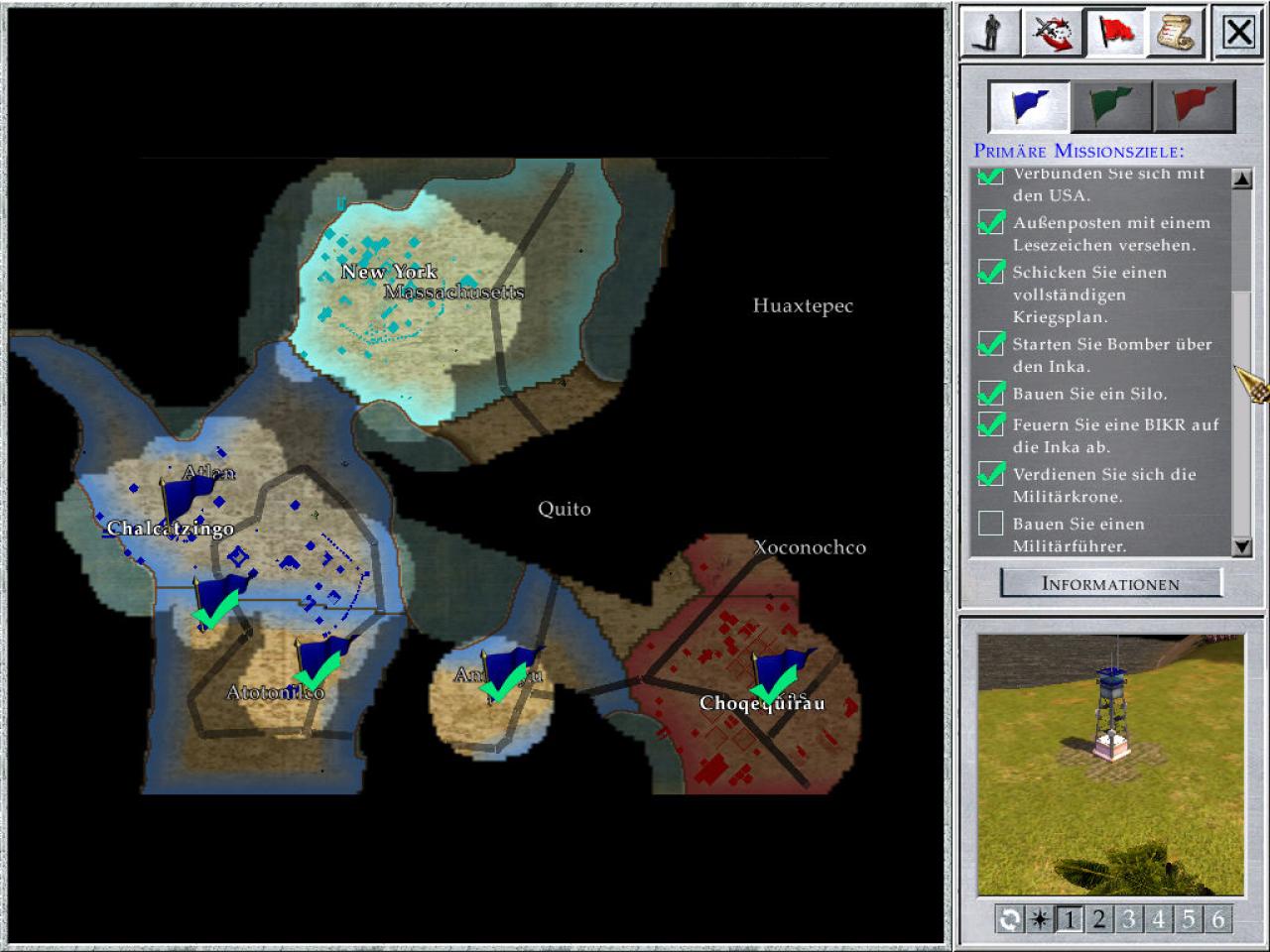The height and width of the screenshot is (952, 1270).
Task: Click the rotate camera icon below preview
Action: click(x=1009, y=919)
